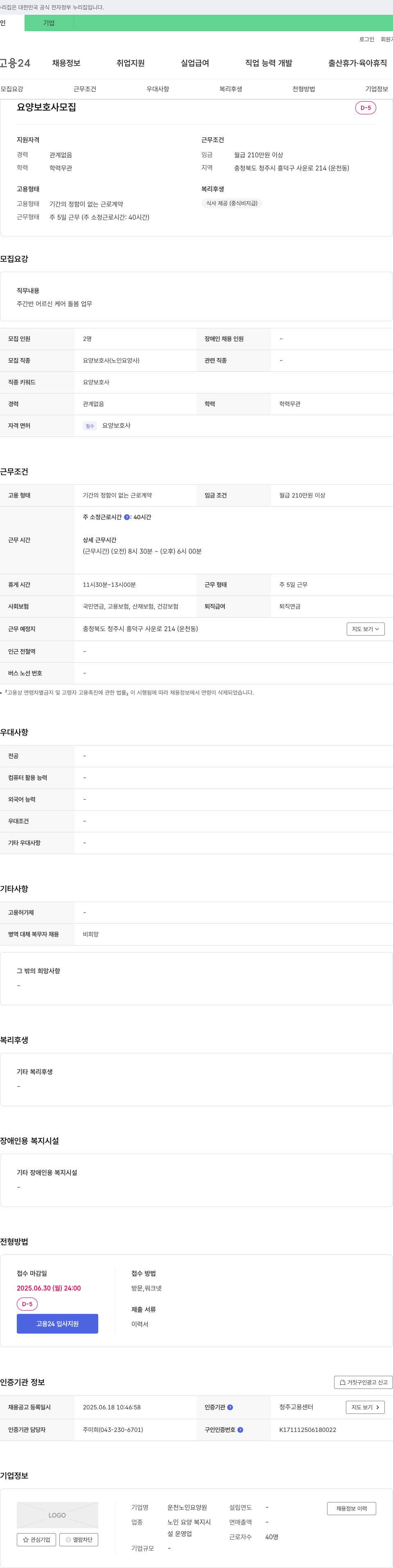The width and height of the screenshot is (393, 1568).
Task: Open the 출산휴가·육아휴직 menu
Action: tap(358, 63)
